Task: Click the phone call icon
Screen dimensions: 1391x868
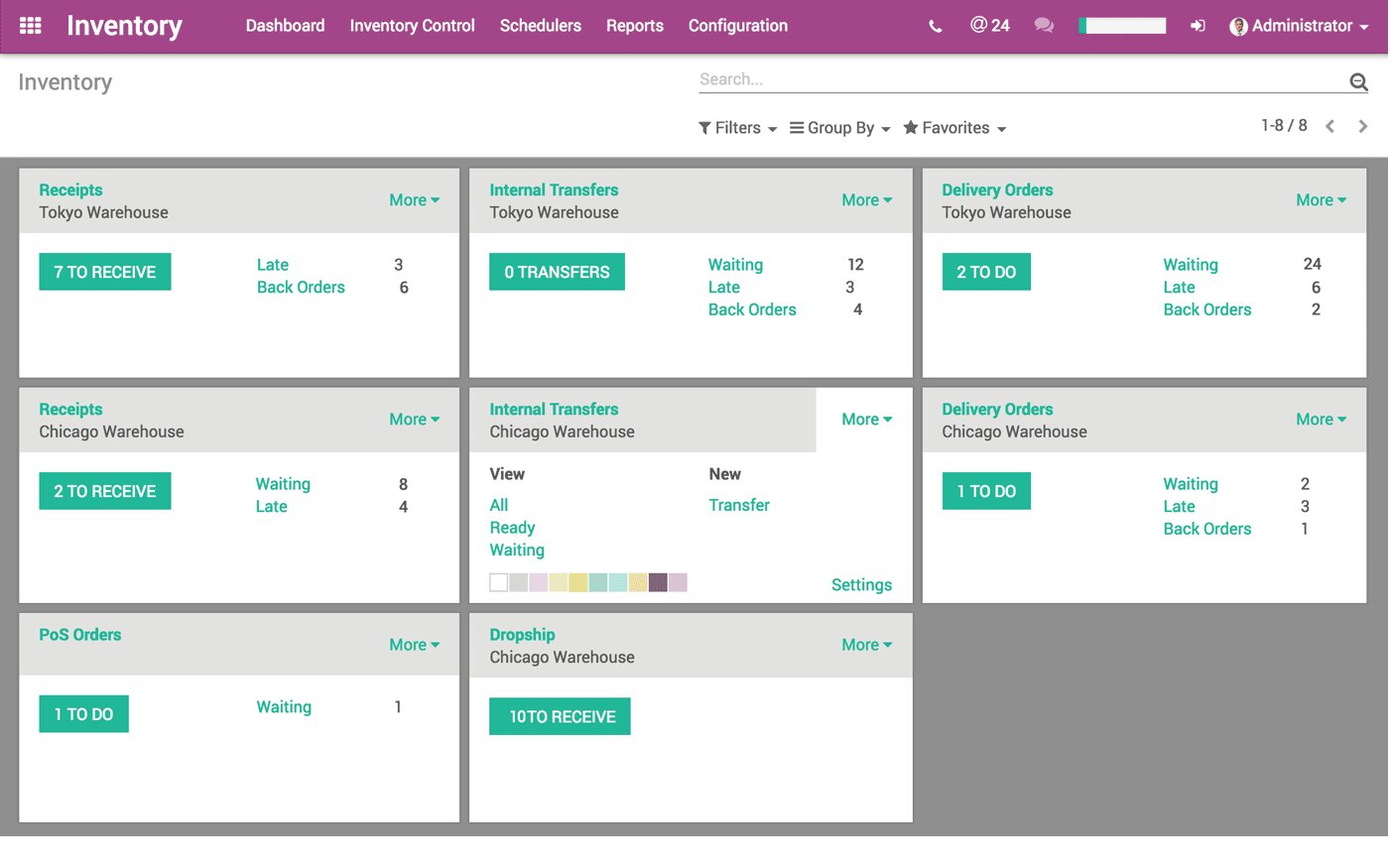Action: click(x=935, y=27)
